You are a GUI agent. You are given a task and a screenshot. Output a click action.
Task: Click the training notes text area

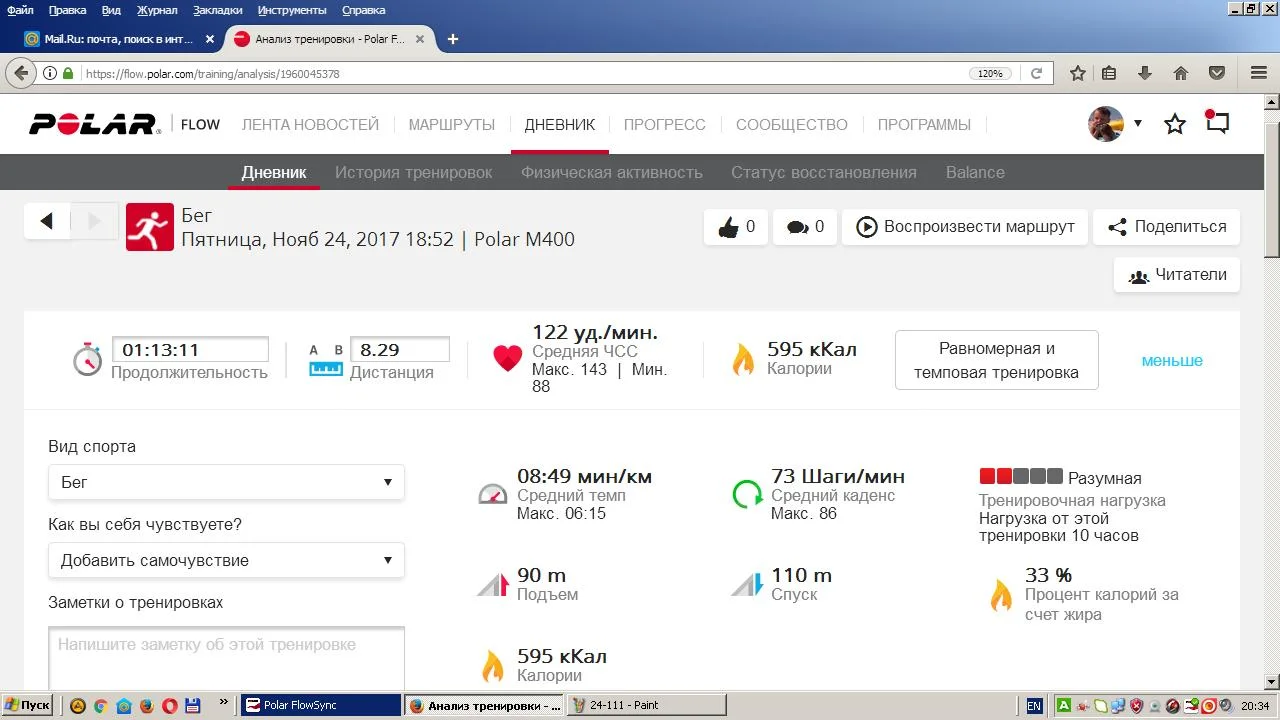pos(226,658)
